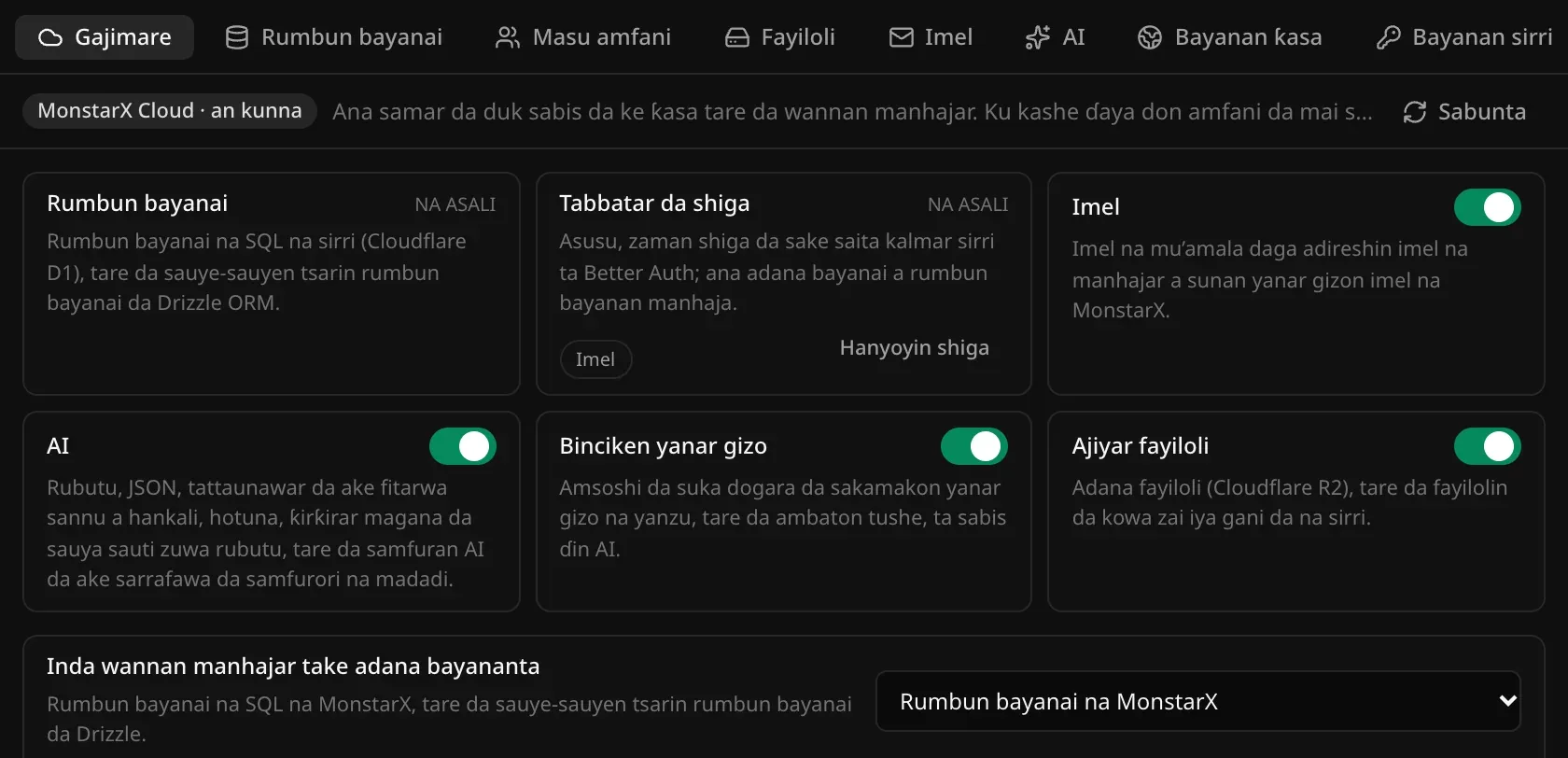Open the Gajimare tab
The height and width of the screenshot is (758, 1568).
point(105,37)
